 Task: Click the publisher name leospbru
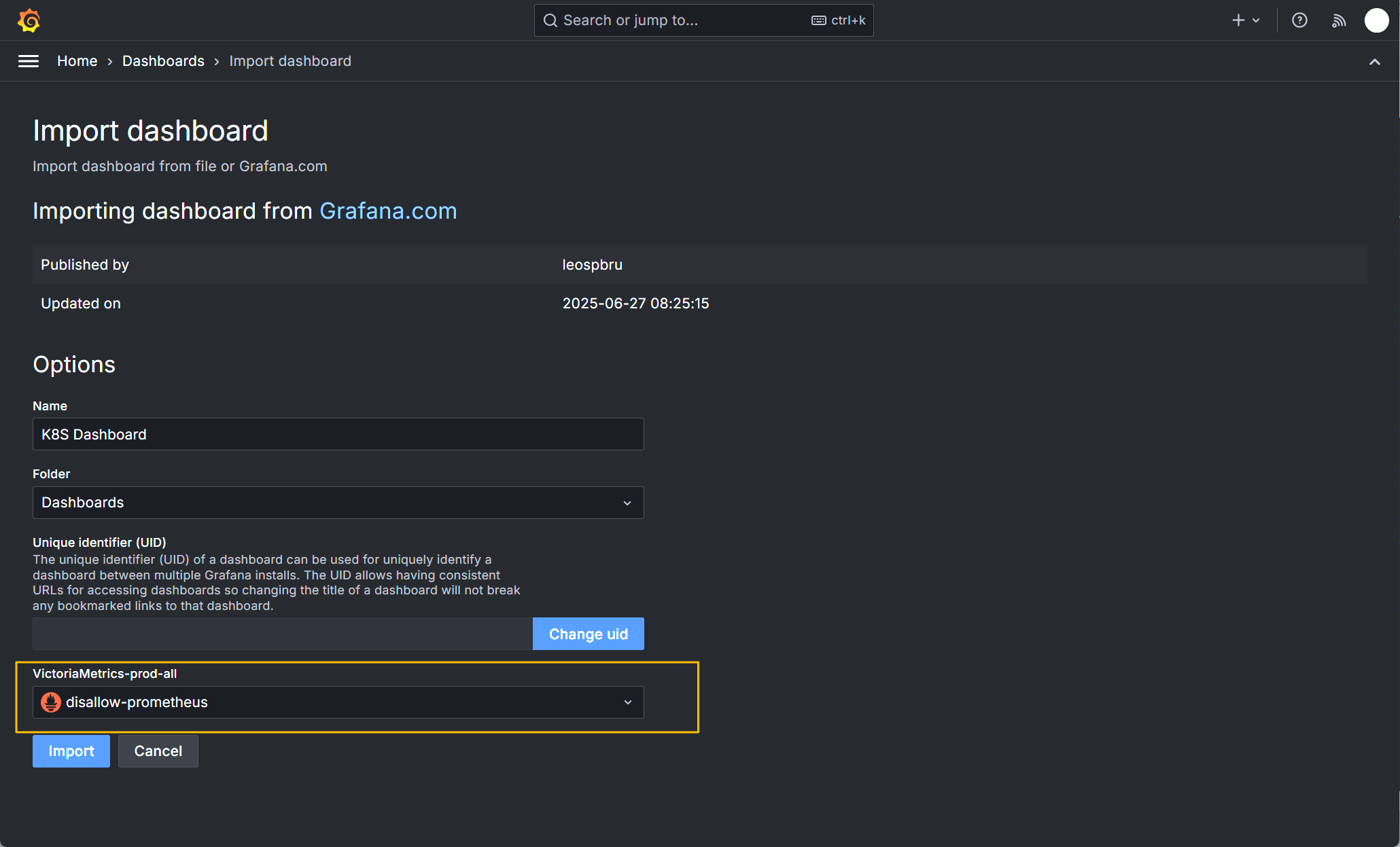pos(592,265)
